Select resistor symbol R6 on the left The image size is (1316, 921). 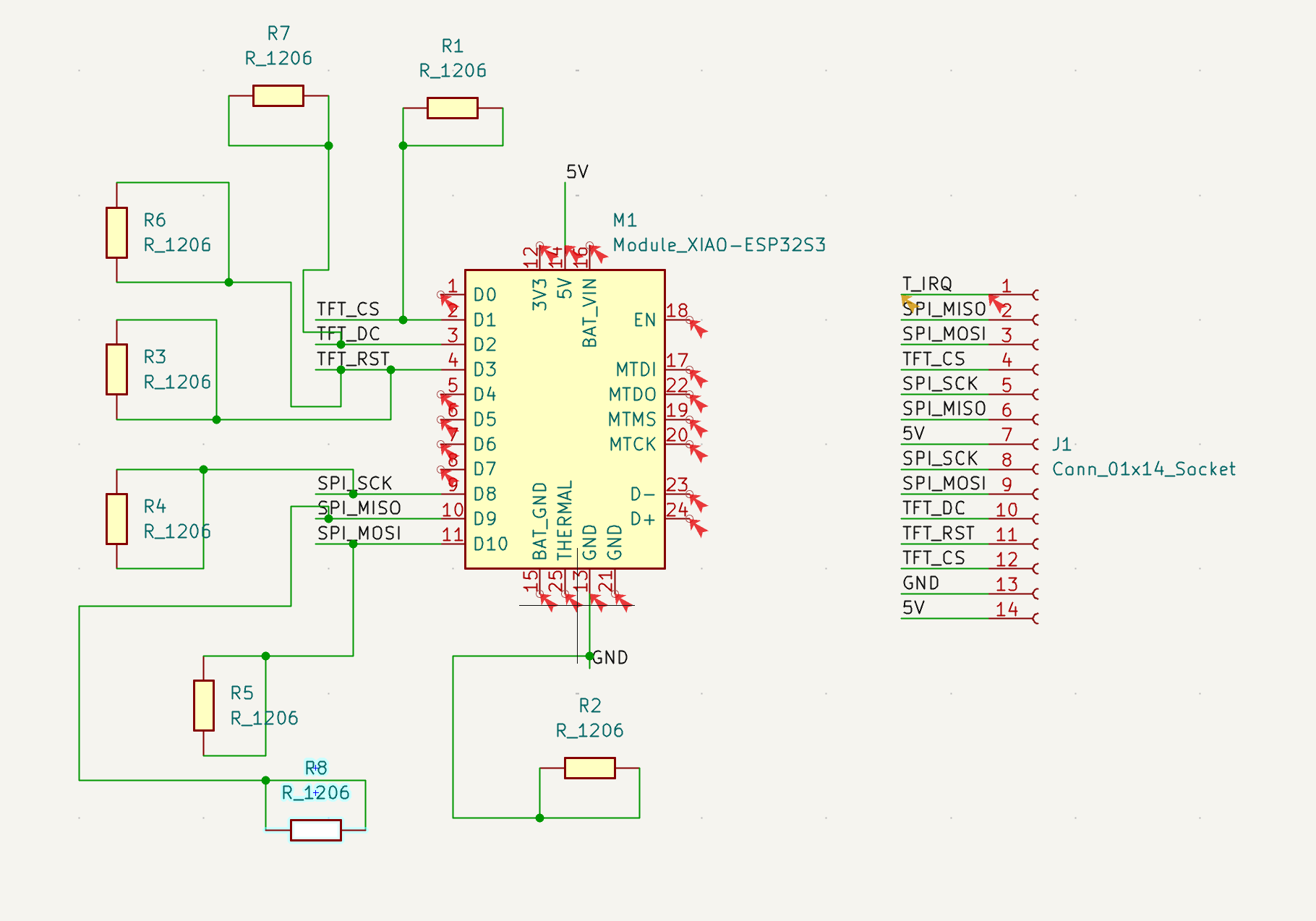tap(117, 233)
